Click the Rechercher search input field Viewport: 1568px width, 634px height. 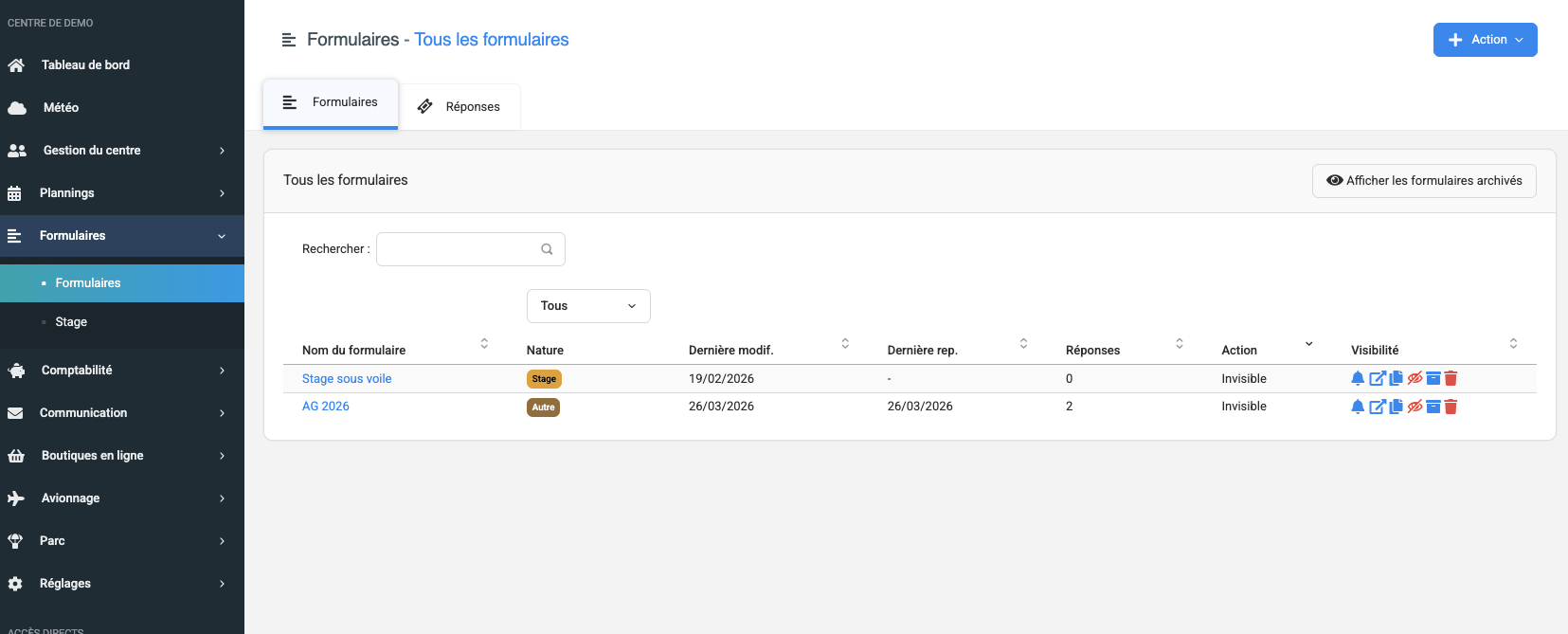[x=459, y=249]
